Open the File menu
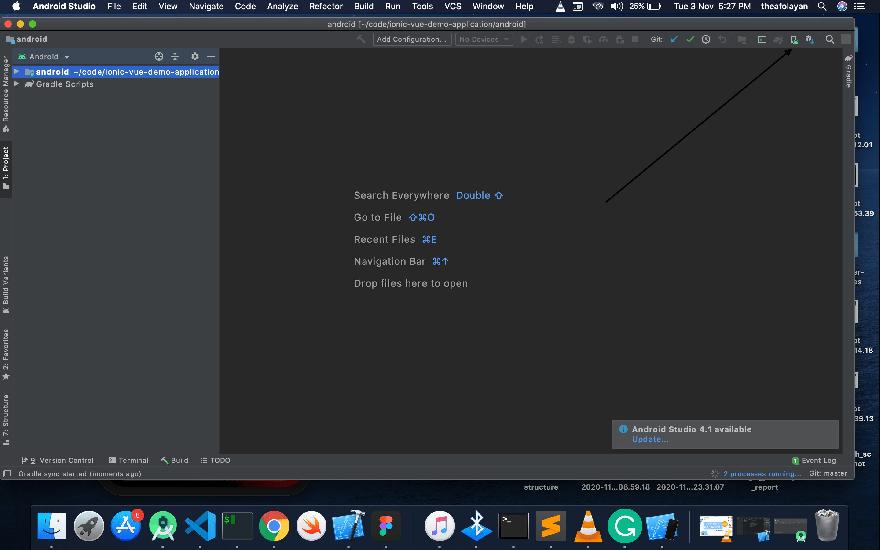This screenshot has width=880, height=550. (x=114, y=6)
